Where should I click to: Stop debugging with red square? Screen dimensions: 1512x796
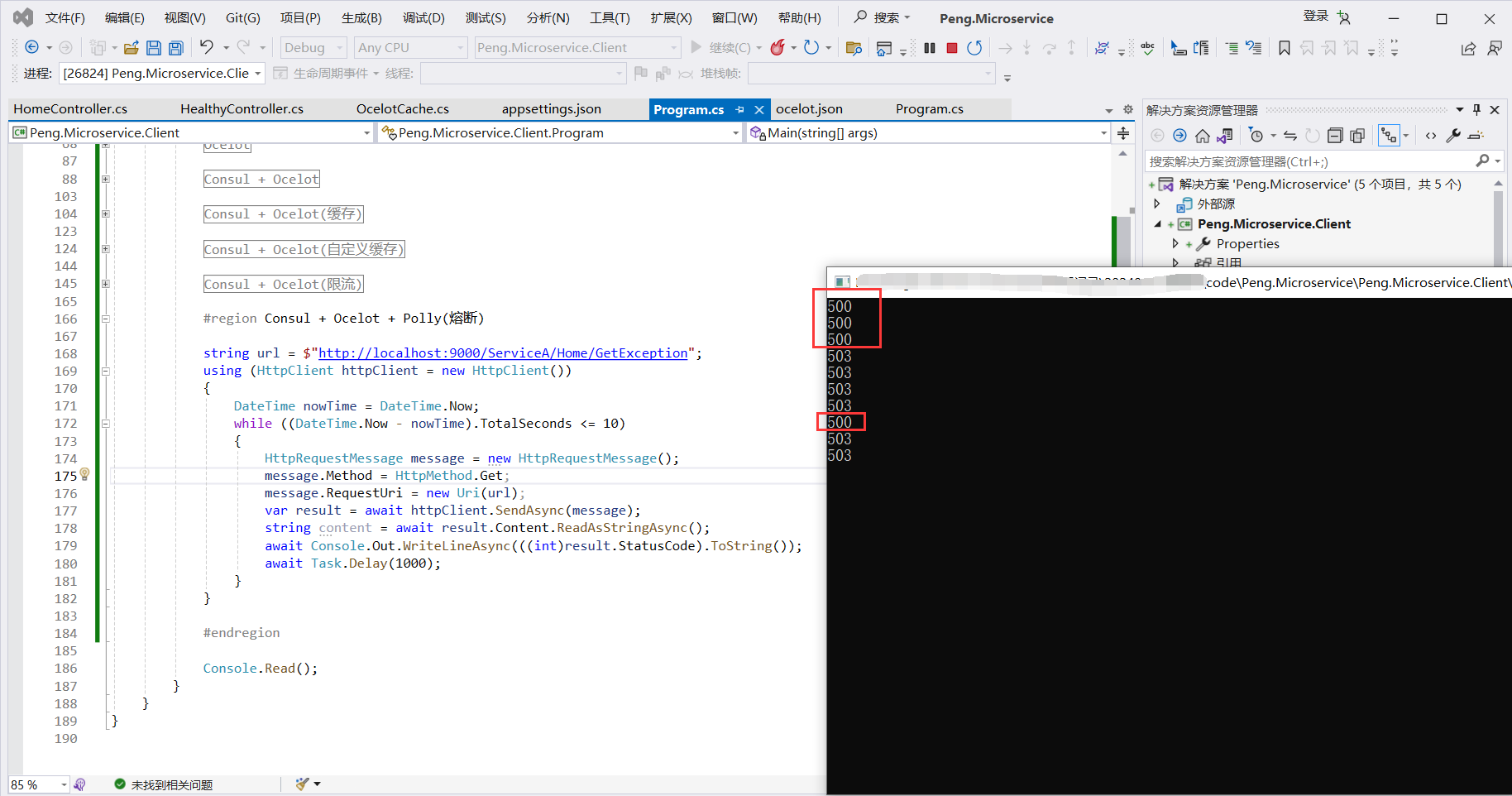tap(952, 48)
